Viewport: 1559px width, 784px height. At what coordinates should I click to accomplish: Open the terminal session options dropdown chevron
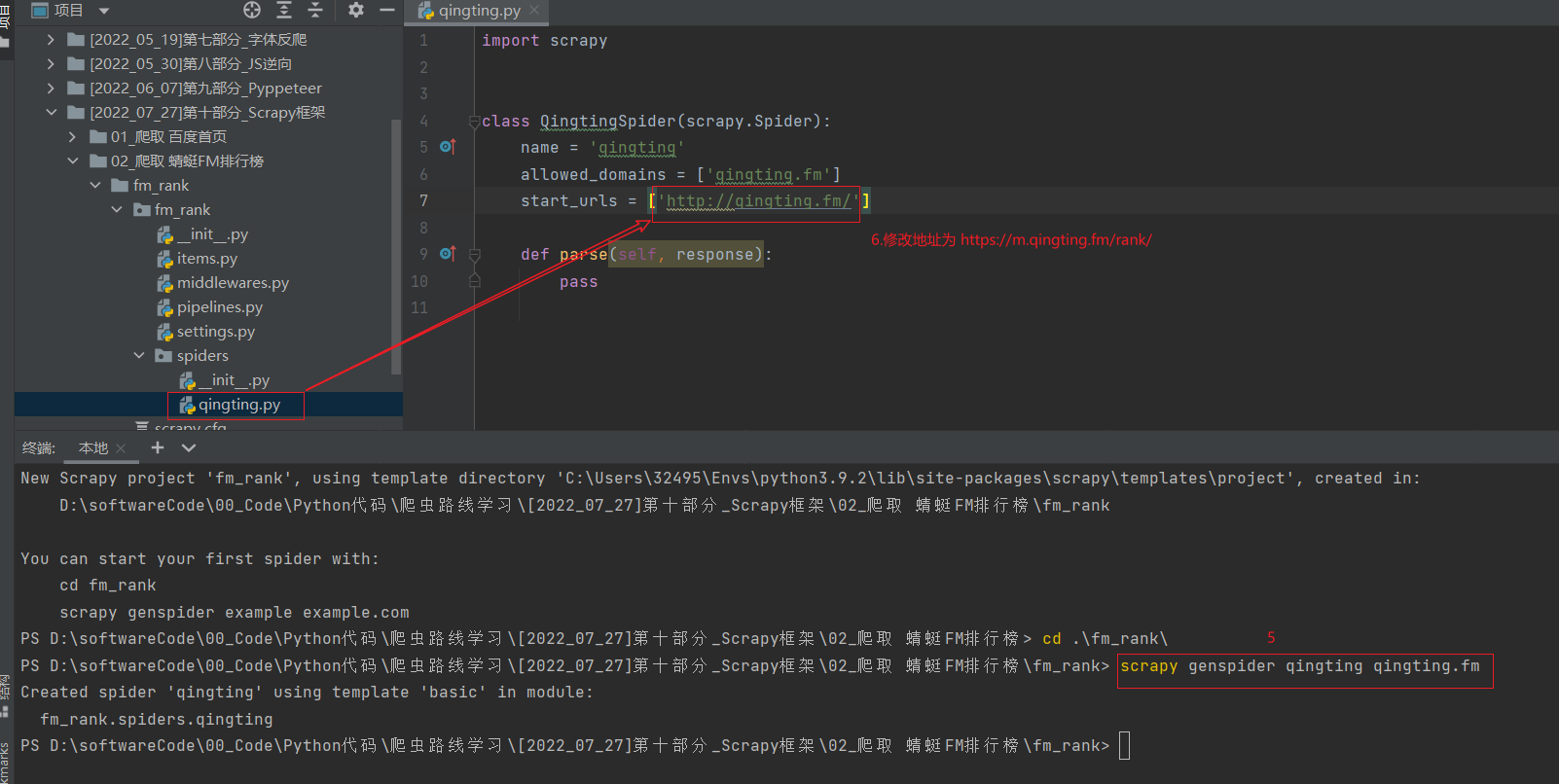tap(189, 447)
